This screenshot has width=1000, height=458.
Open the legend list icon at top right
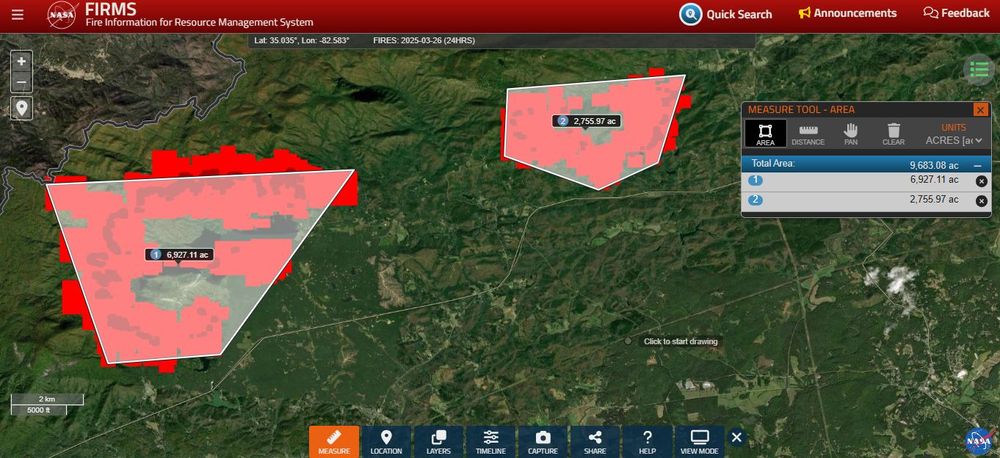(x=979, y=70)
